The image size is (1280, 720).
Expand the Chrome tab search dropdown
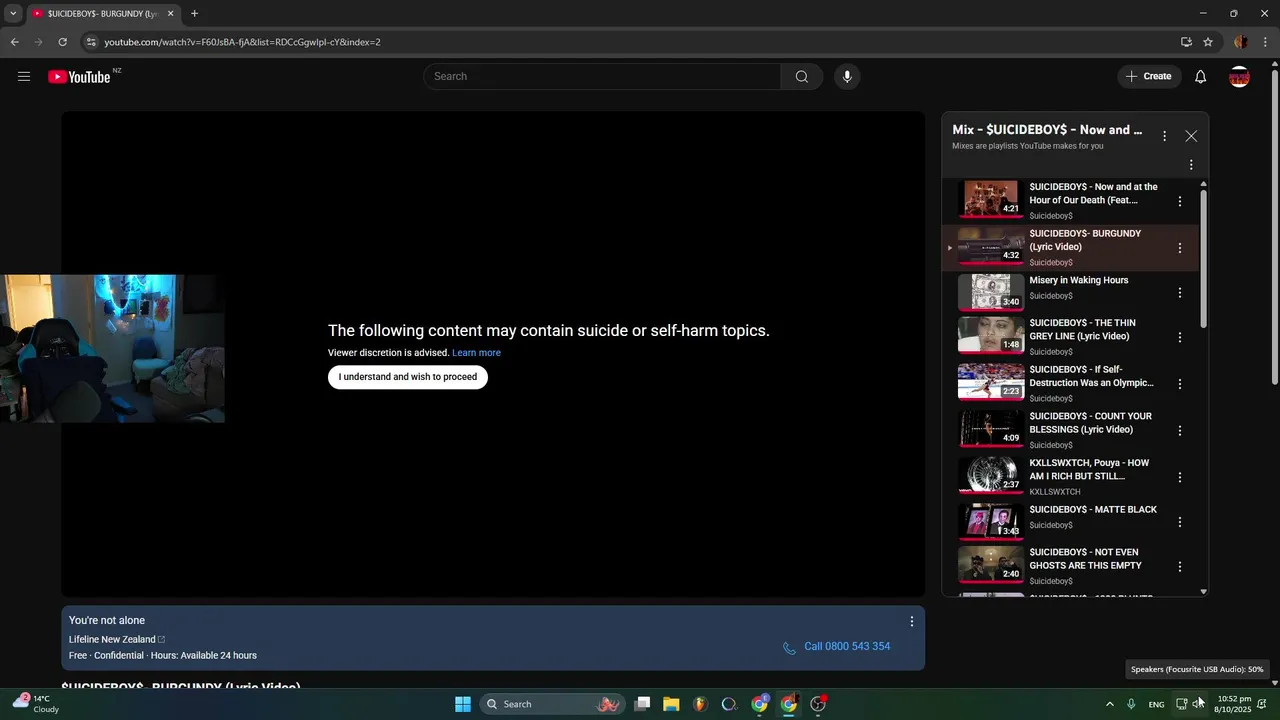tap(13, 14)
